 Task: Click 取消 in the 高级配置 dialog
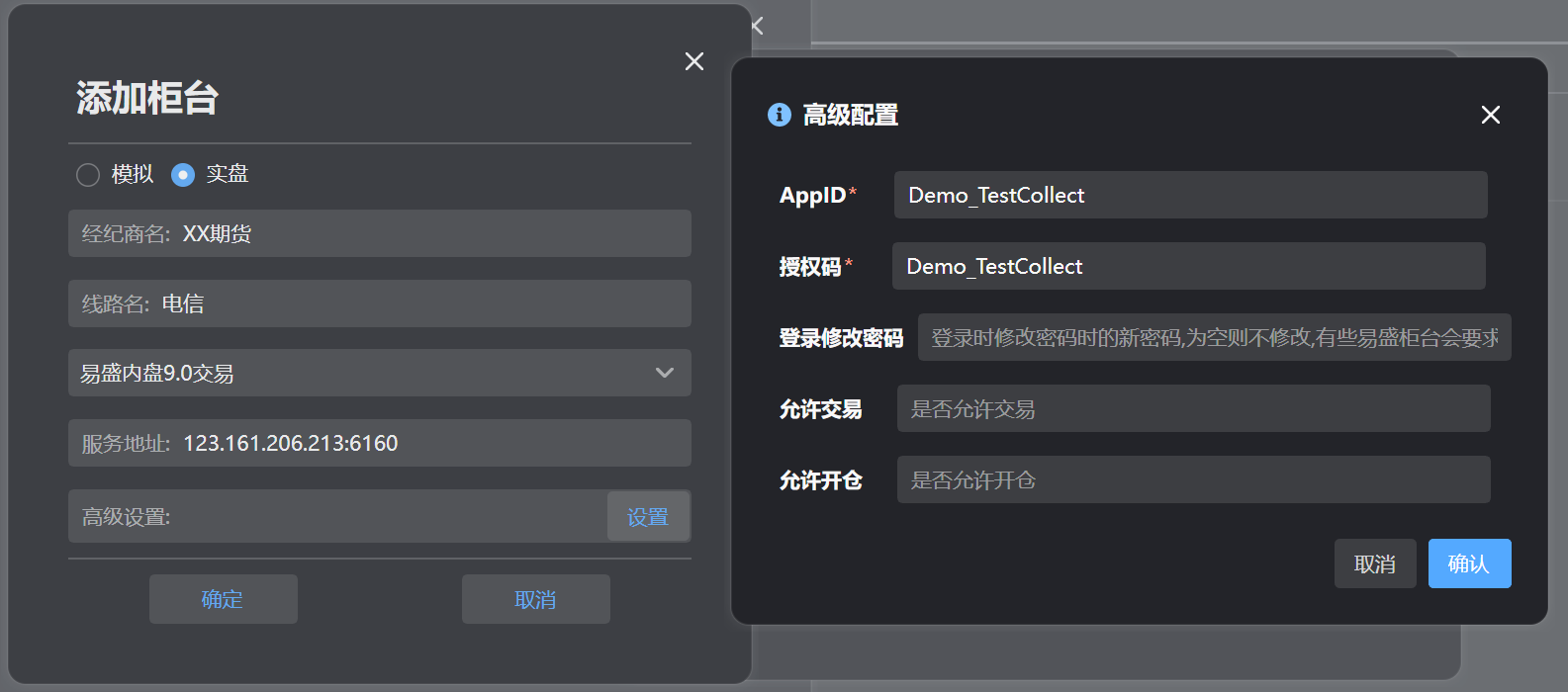(1374, 563)
